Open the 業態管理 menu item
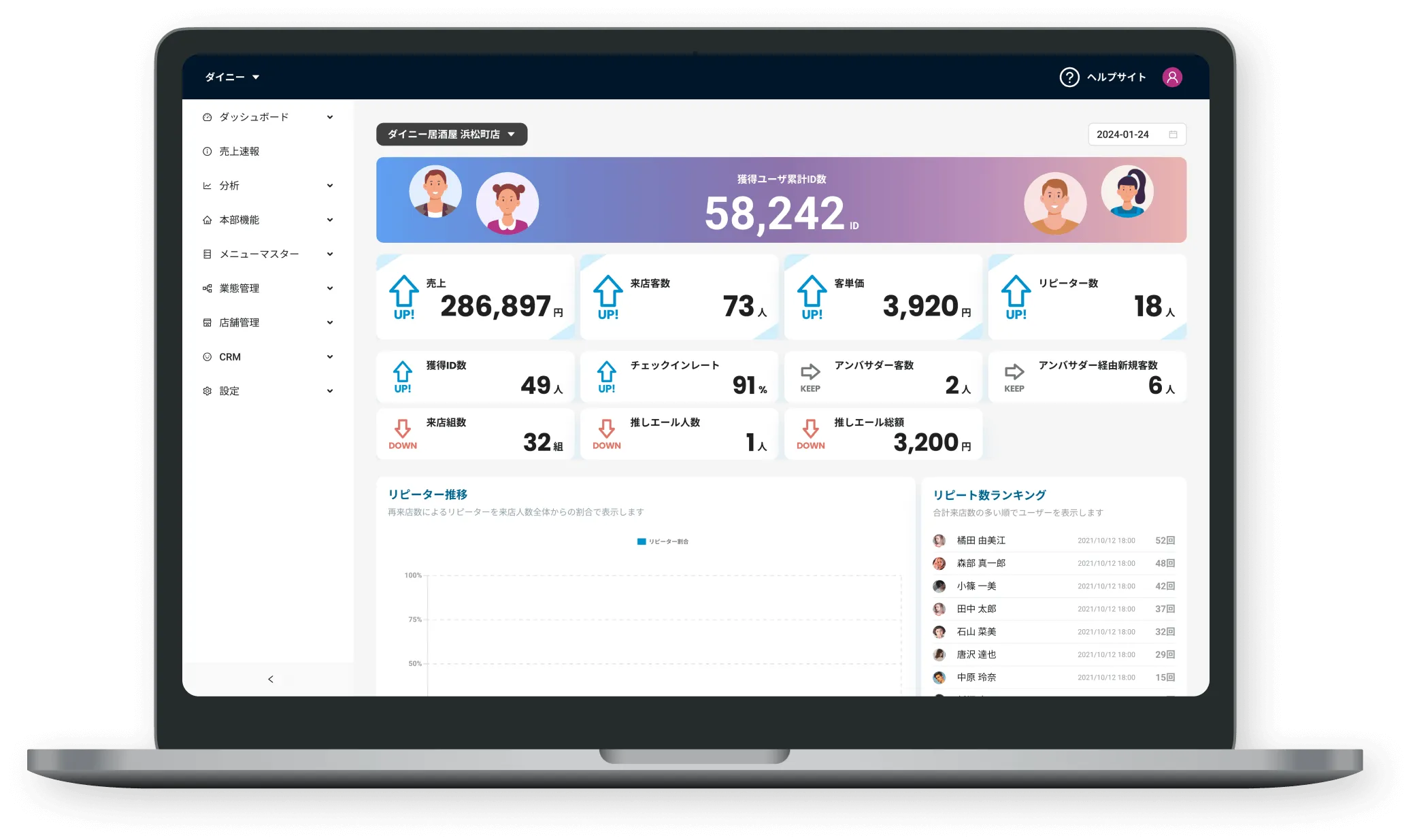This screenshot has width=1415, height=840. [239, 288]
